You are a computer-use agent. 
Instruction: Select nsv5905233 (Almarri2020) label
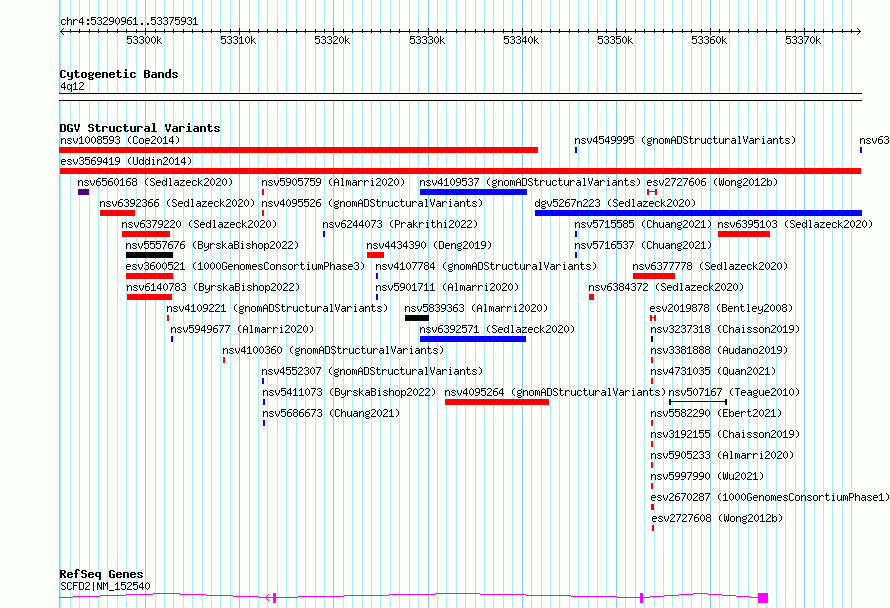click(722, 455)
